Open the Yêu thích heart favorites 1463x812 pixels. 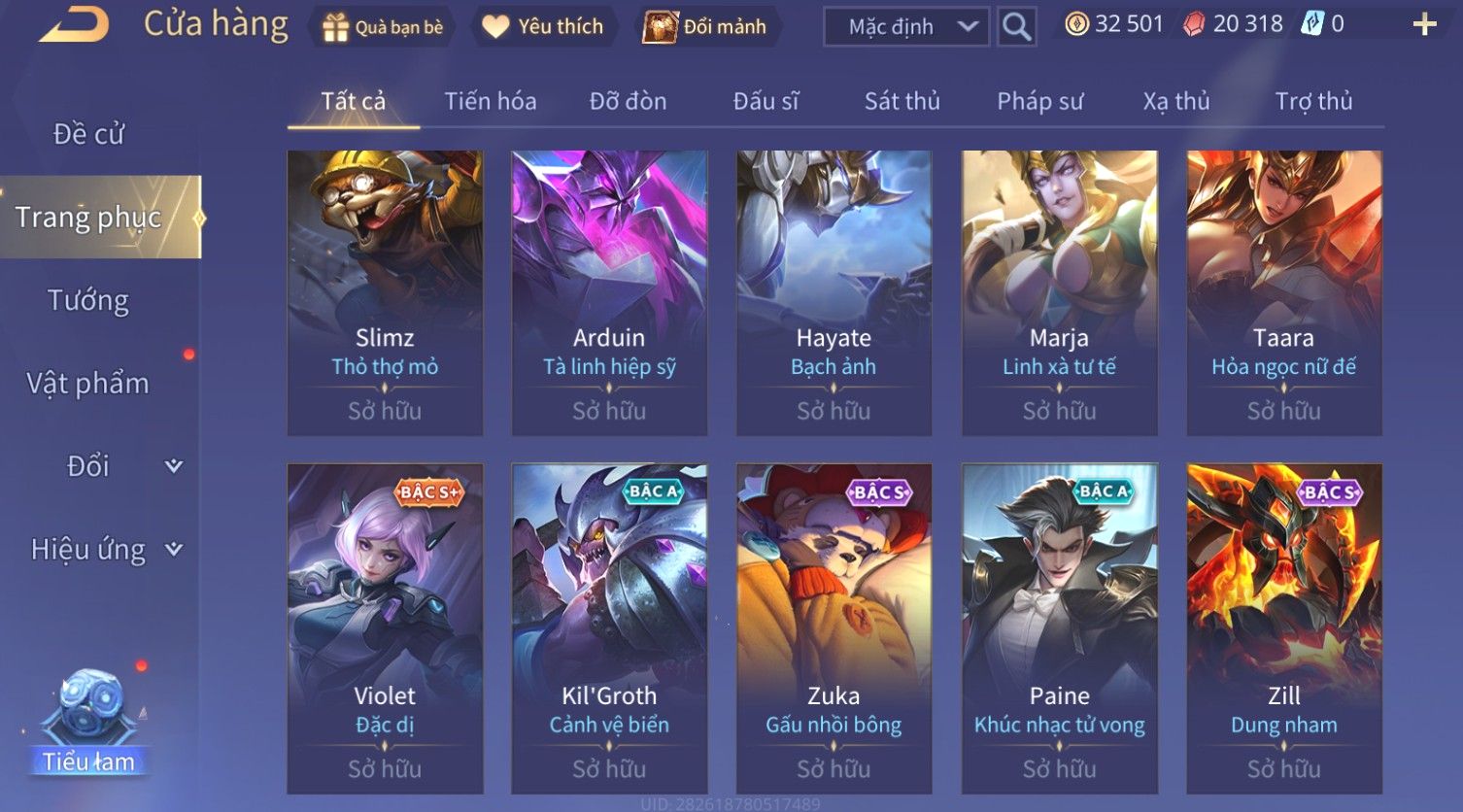click(x=495, y=27)
